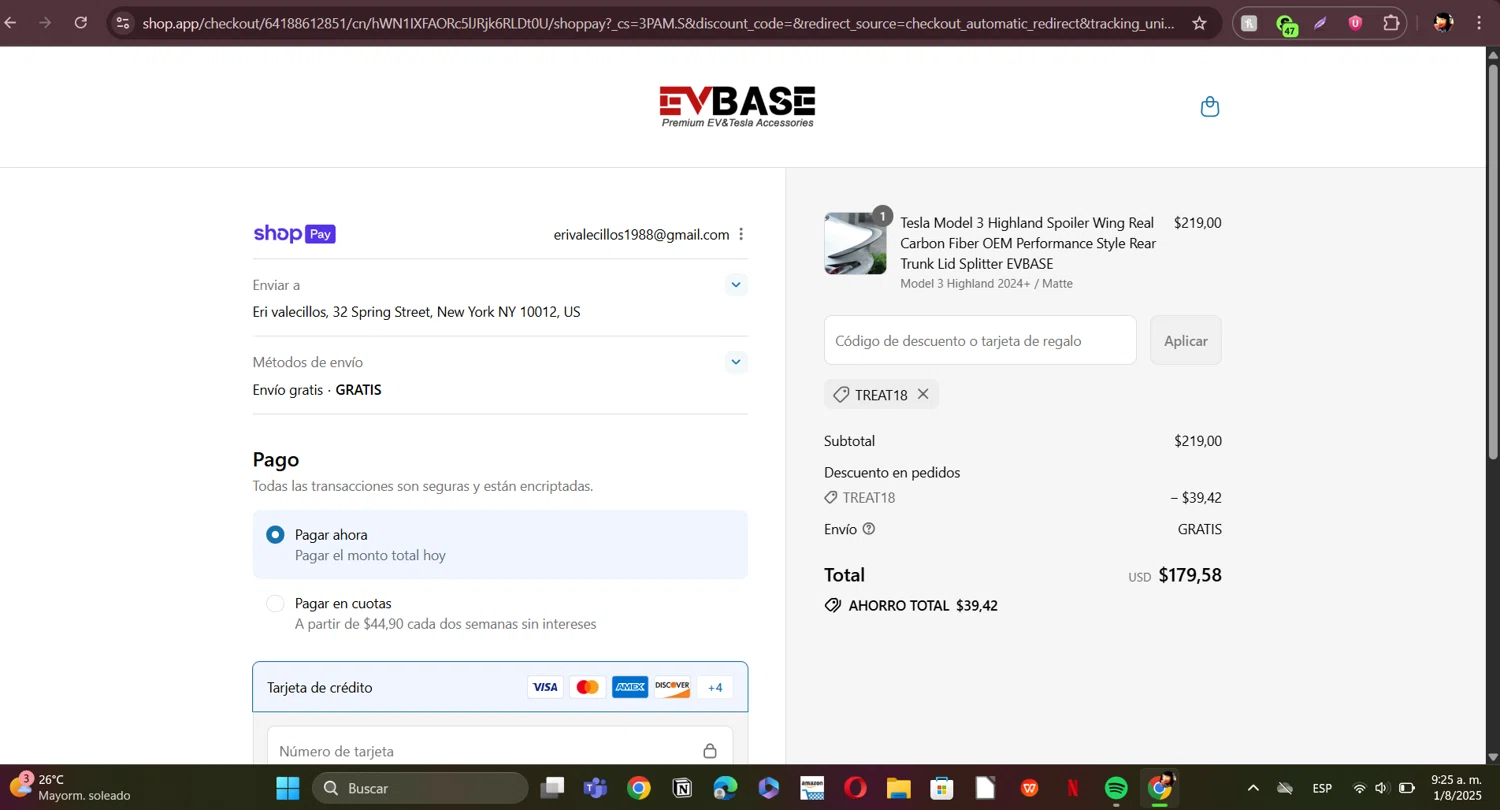Image resolution: width=1500 pixels, height=810 pixels.
Task: Click the Total amount $179,58
Action: [x=1190, y=575]
